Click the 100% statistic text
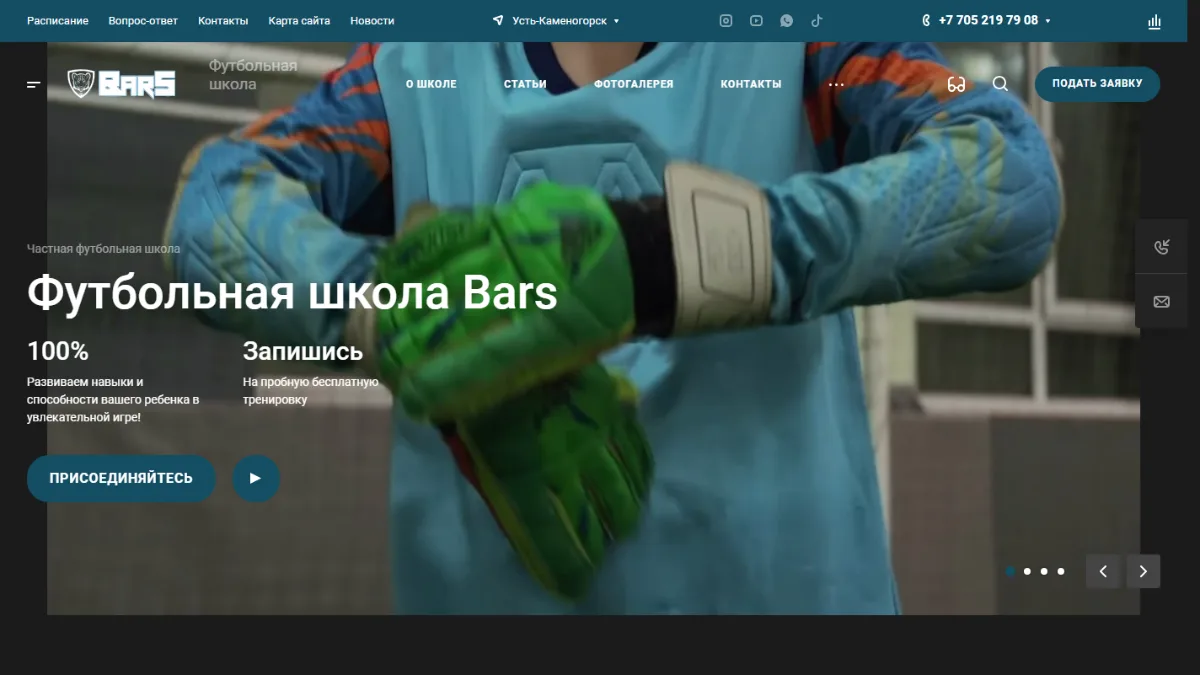This screenshot has width=1200, height=675. (58, 351)
